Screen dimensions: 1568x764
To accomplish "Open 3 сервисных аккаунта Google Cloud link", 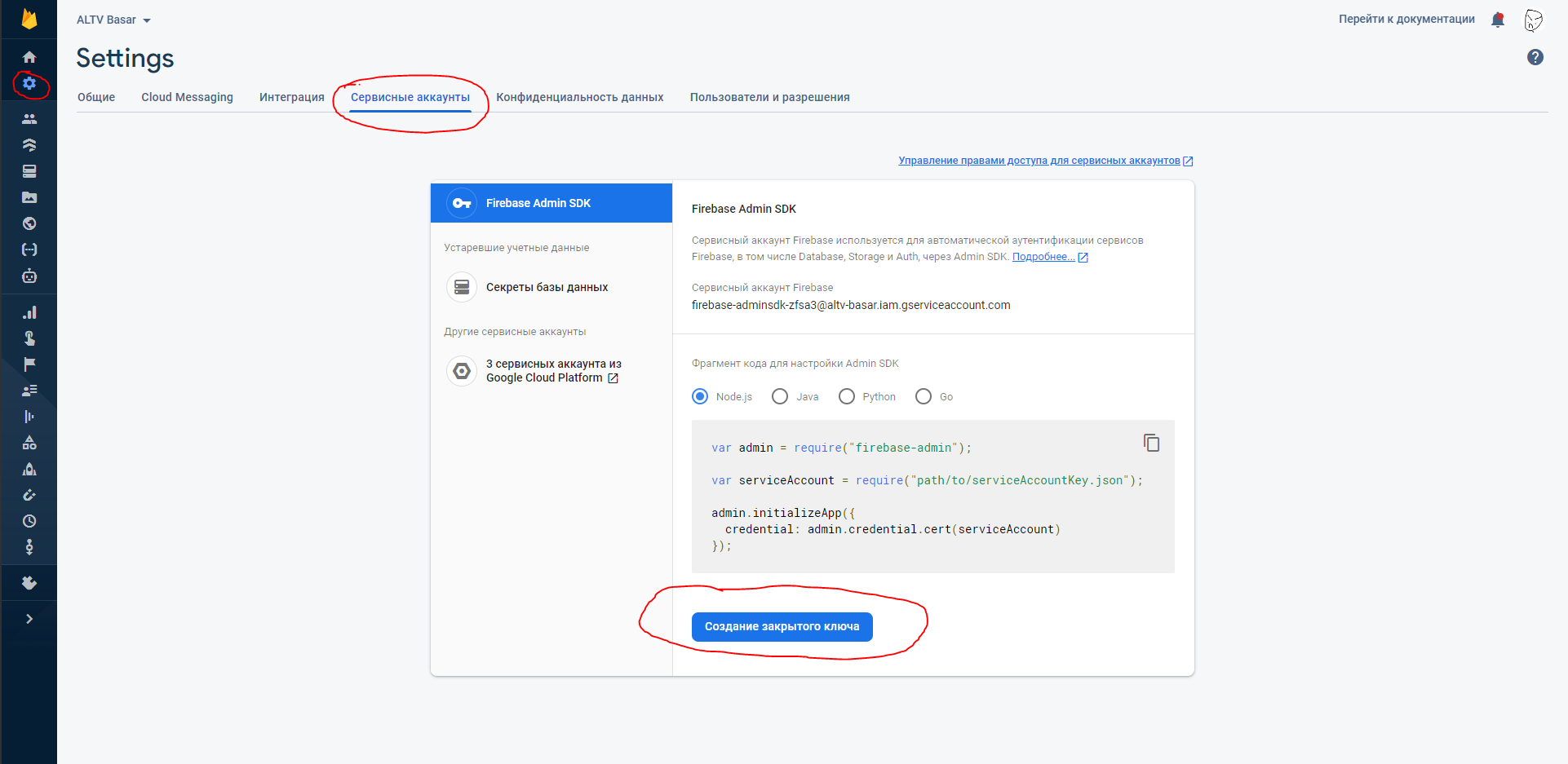I will pyautogui.click(x=551, y=371).
